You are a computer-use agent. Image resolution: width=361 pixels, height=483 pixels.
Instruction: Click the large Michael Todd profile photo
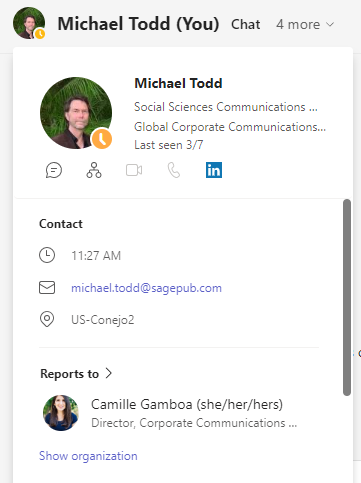pyautogui.click(x=76, y=113)
